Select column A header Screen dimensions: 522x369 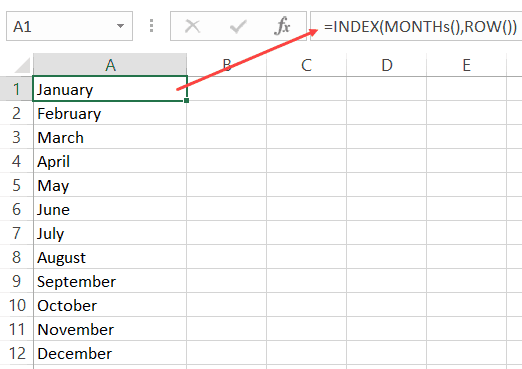(x=110, y=65)
